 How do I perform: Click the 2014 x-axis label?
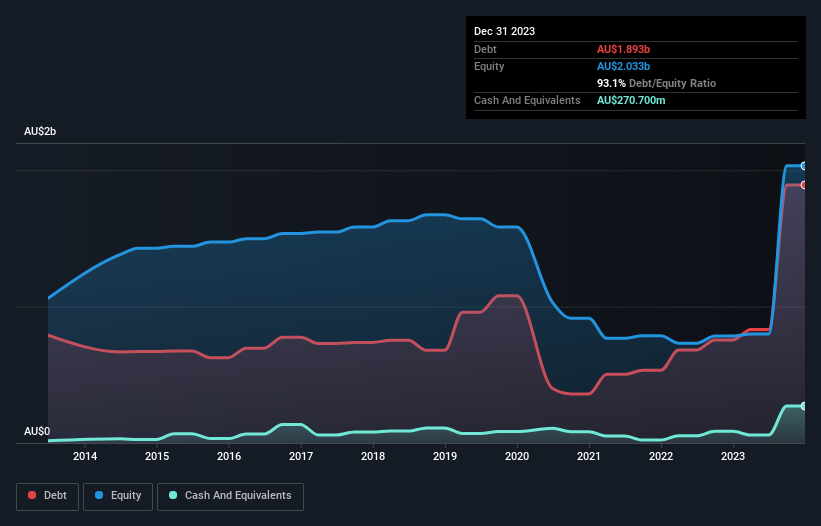click(x=85, y=456)
